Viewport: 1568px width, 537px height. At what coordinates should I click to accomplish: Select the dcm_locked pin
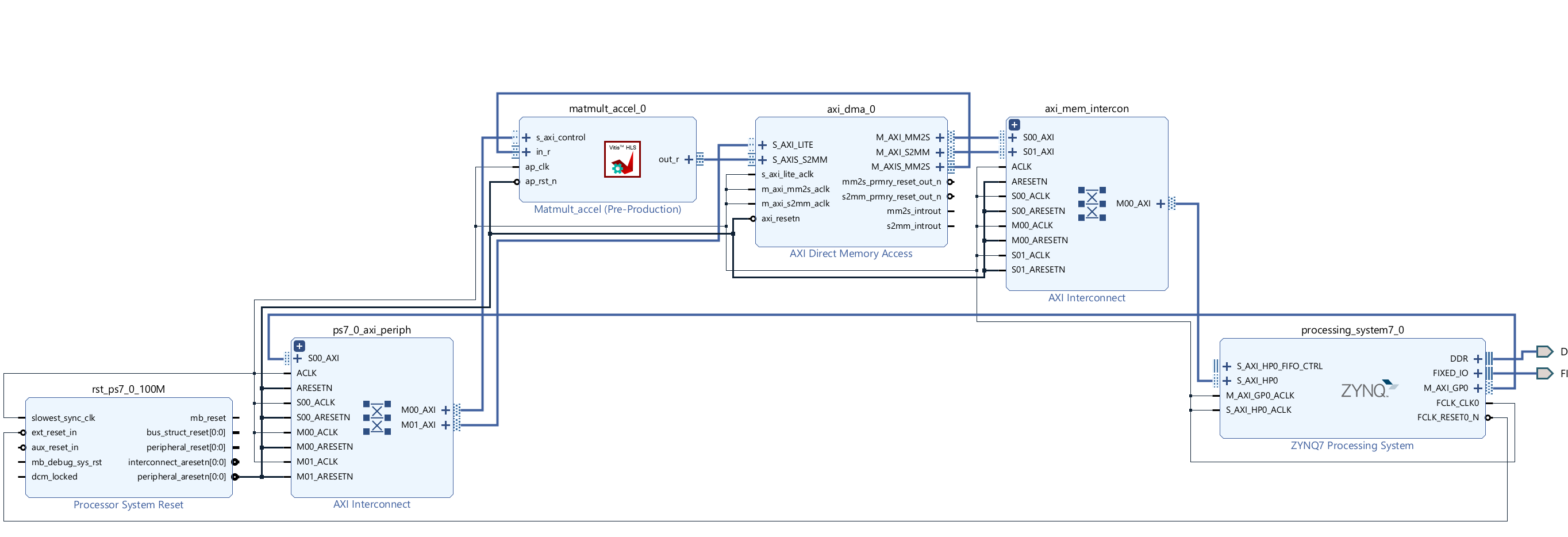[54, 477]
